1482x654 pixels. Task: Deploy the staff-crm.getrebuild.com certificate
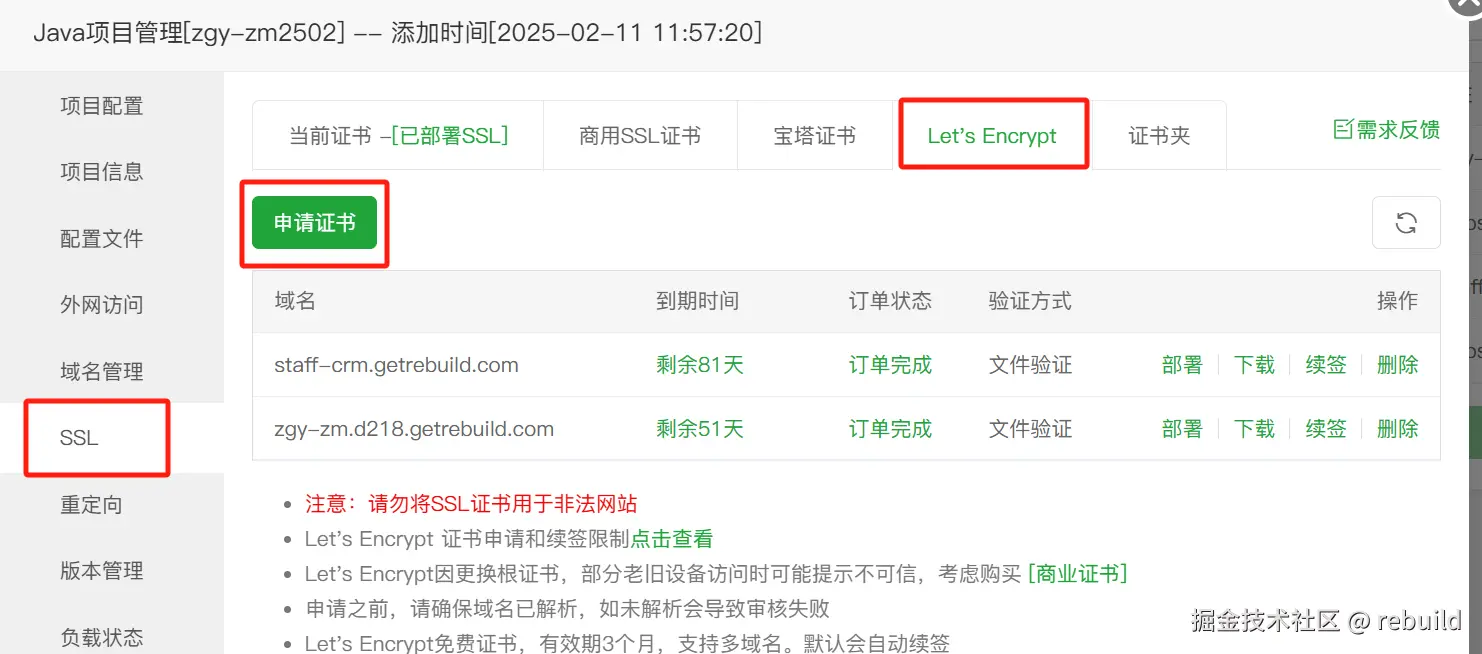click(1182, 365)
